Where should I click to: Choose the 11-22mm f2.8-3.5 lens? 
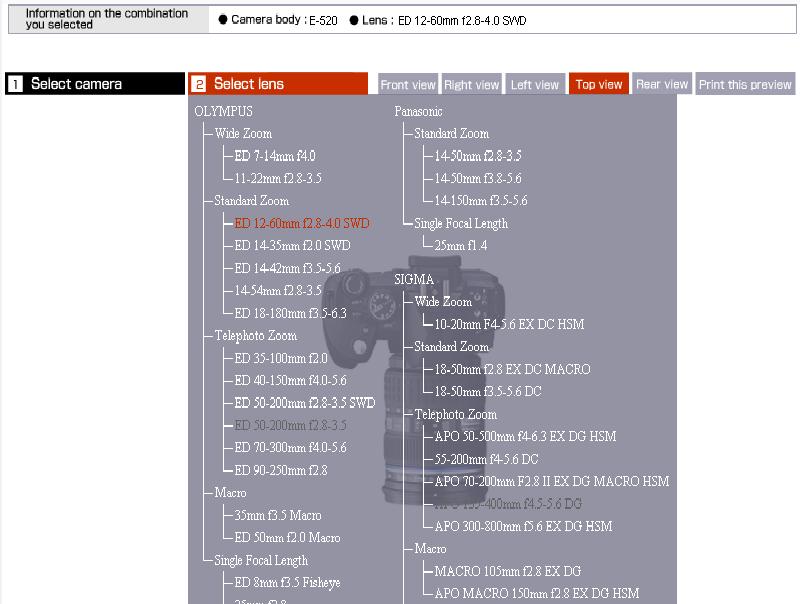(x=278, y=178)
